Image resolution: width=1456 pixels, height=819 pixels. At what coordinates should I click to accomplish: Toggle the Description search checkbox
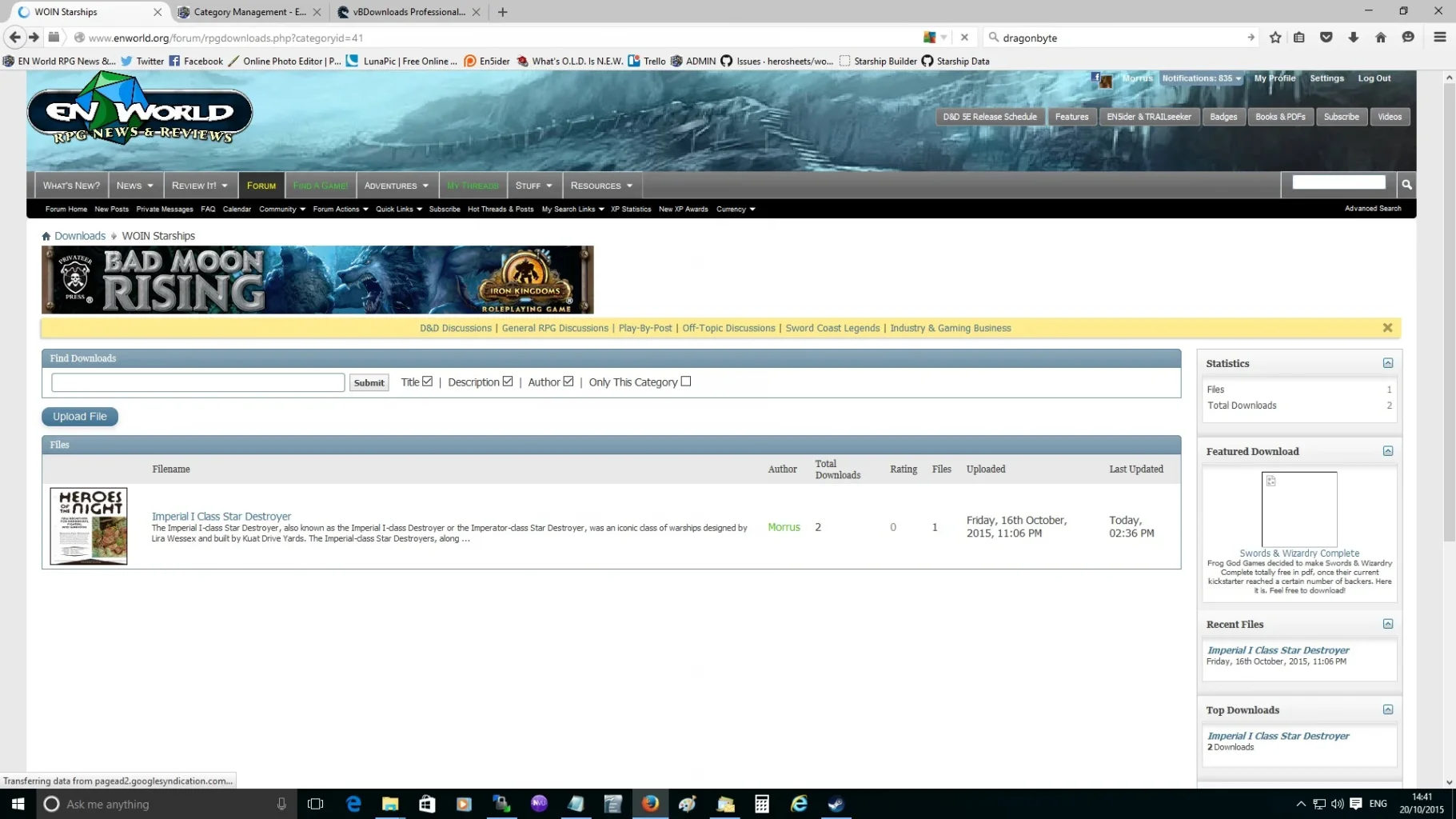[508, 382]
